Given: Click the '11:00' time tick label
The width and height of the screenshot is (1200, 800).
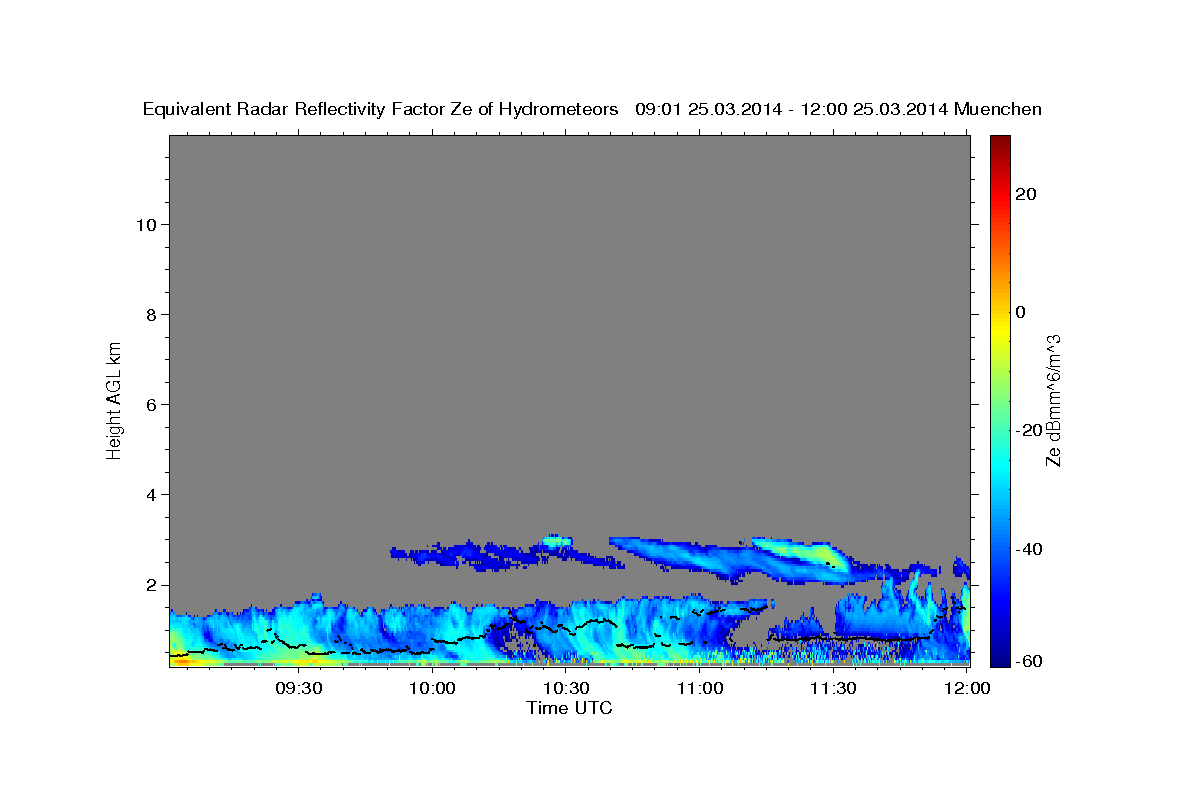Looking at the screenshot, I should pos(700,688).
